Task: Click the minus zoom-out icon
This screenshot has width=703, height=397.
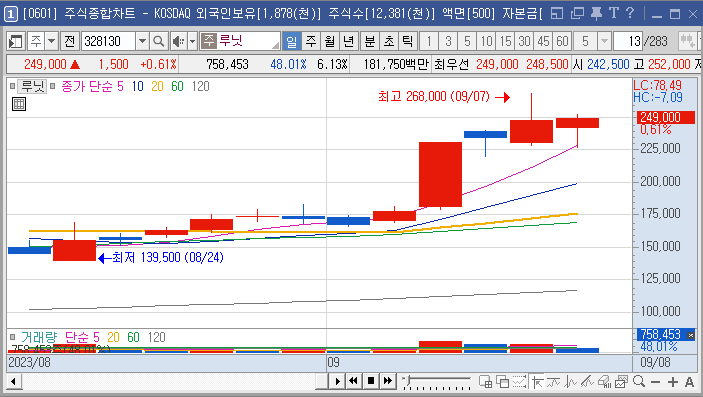Action: tap(655, 382)
